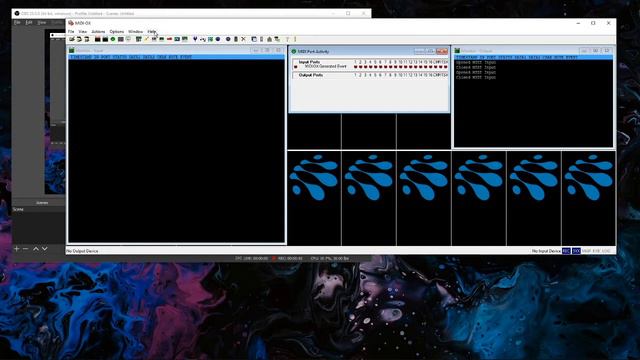Screen dimensions: 640x360
Task: Click the MAP indicator in MIDI-OX status bar
Action: [x=586, y=251]
